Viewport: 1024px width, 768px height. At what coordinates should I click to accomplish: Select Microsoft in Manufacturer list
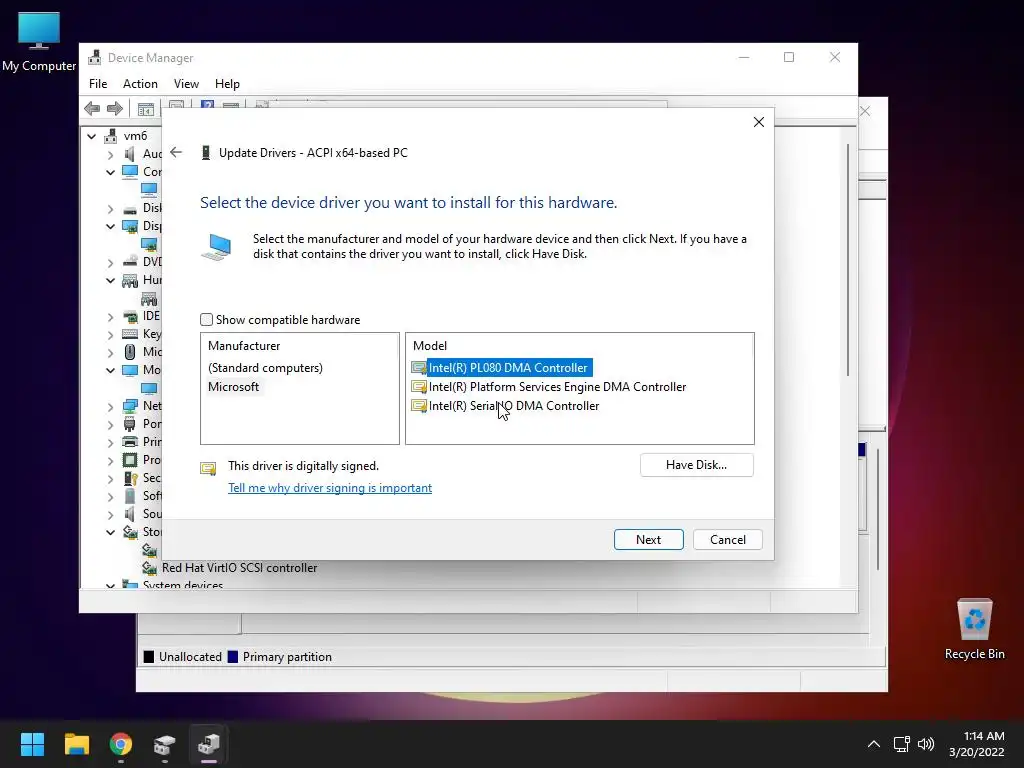[233, 387]
